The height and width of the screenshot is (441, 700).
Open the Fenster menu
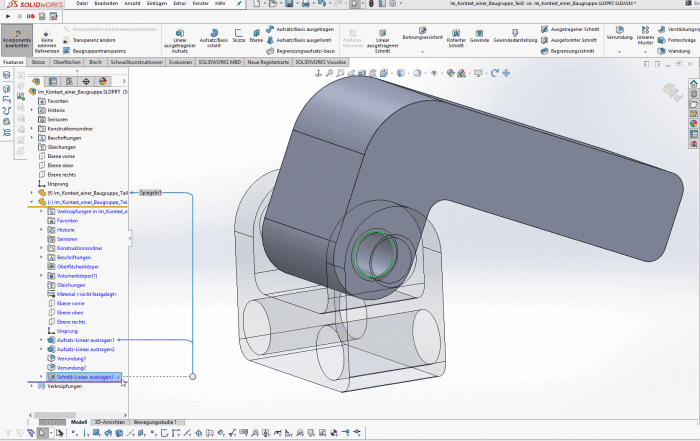[x=200, y=4]
